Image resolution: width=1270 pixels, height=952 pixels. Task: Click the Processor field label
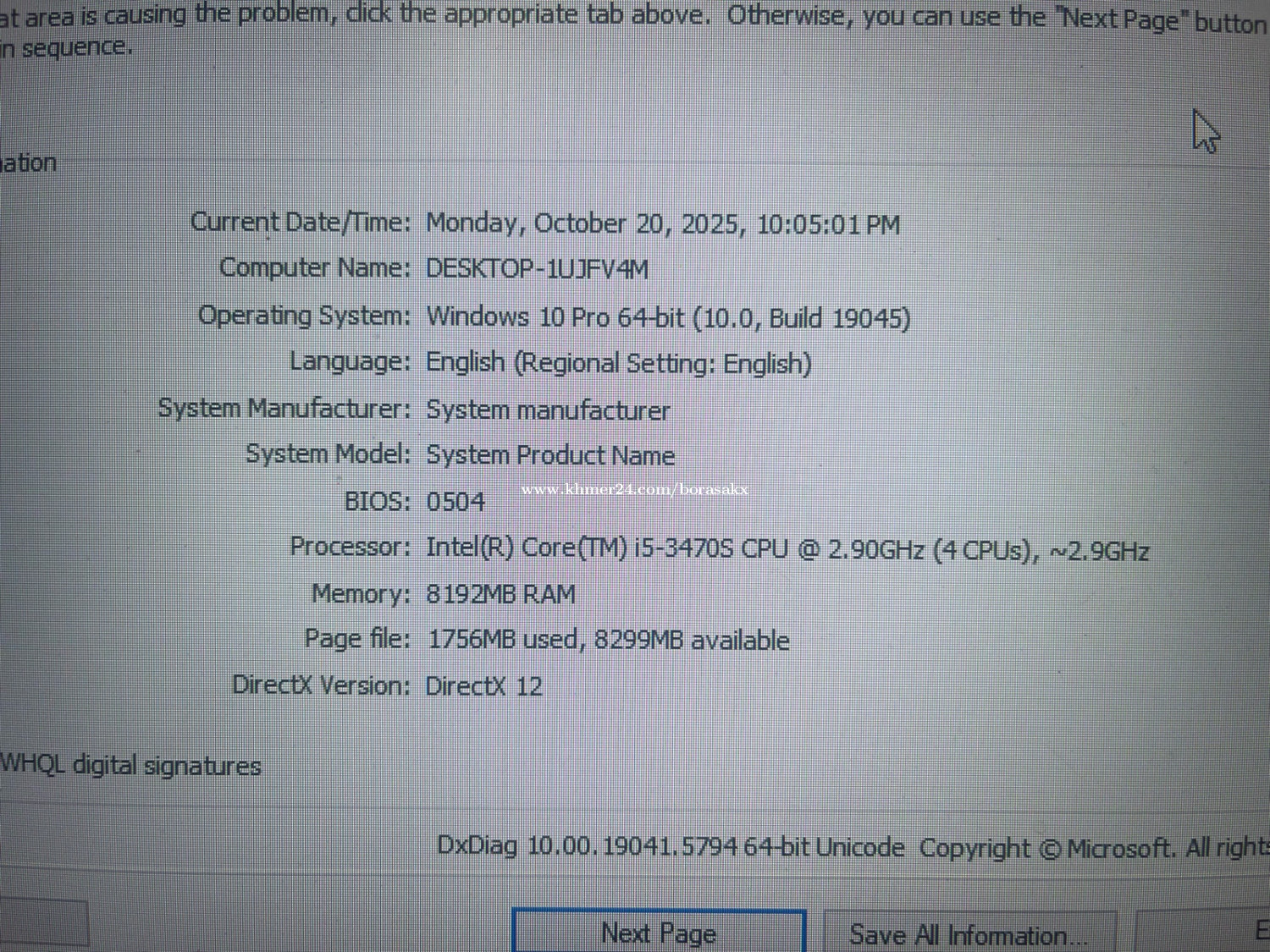[350, 547]
